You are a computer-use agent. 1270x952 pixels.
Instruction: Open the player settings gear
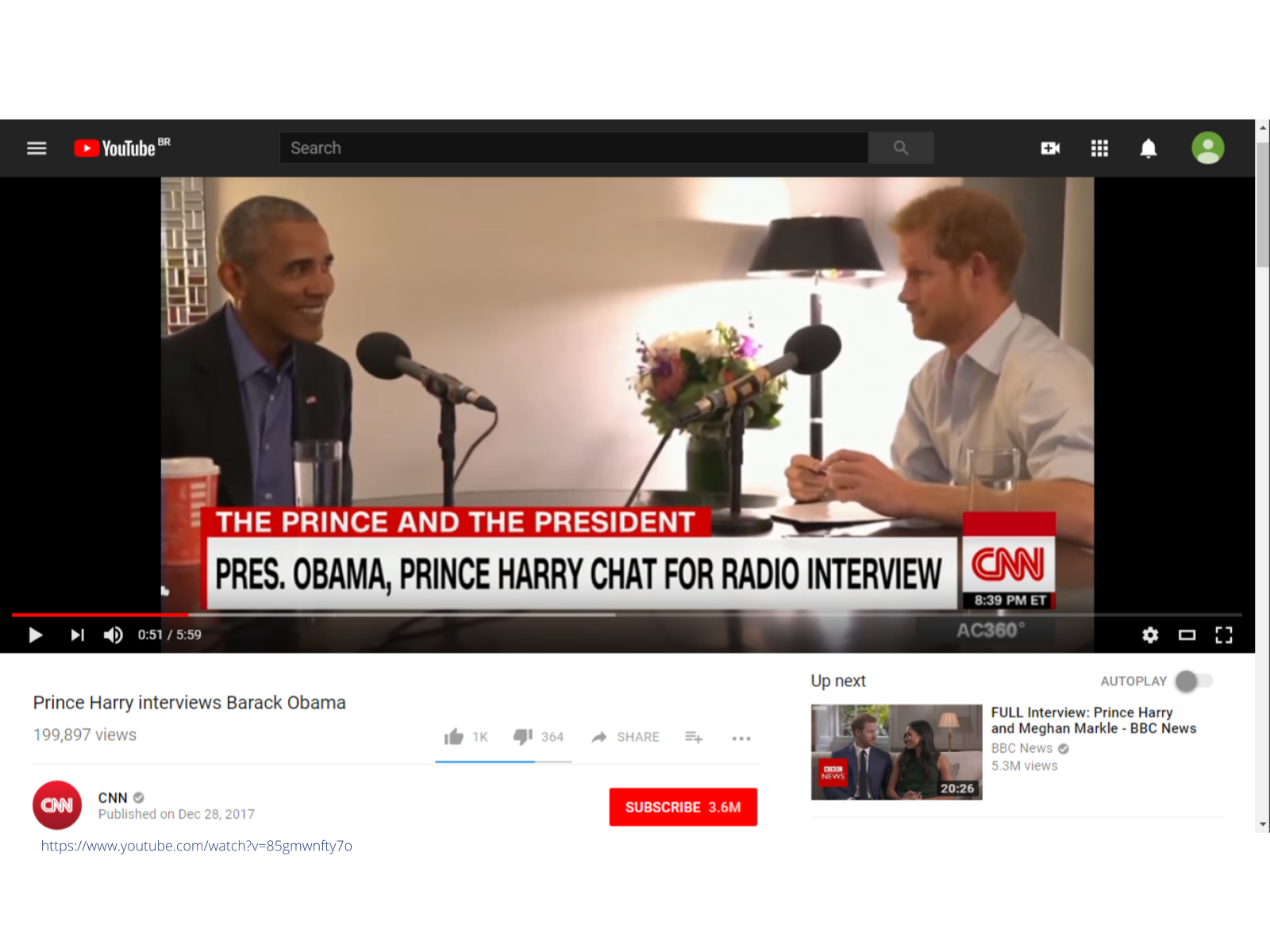pos(1150,635)
